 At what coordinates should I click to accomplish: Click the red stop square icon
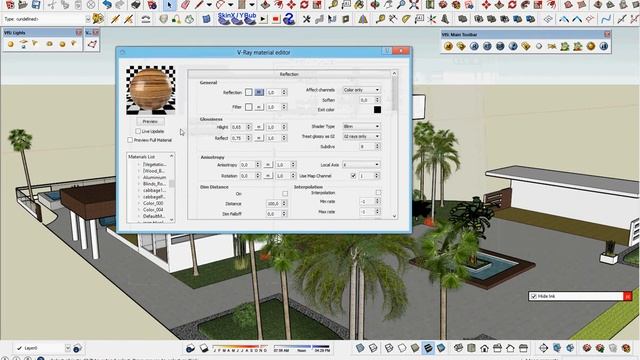click(276, 19)
